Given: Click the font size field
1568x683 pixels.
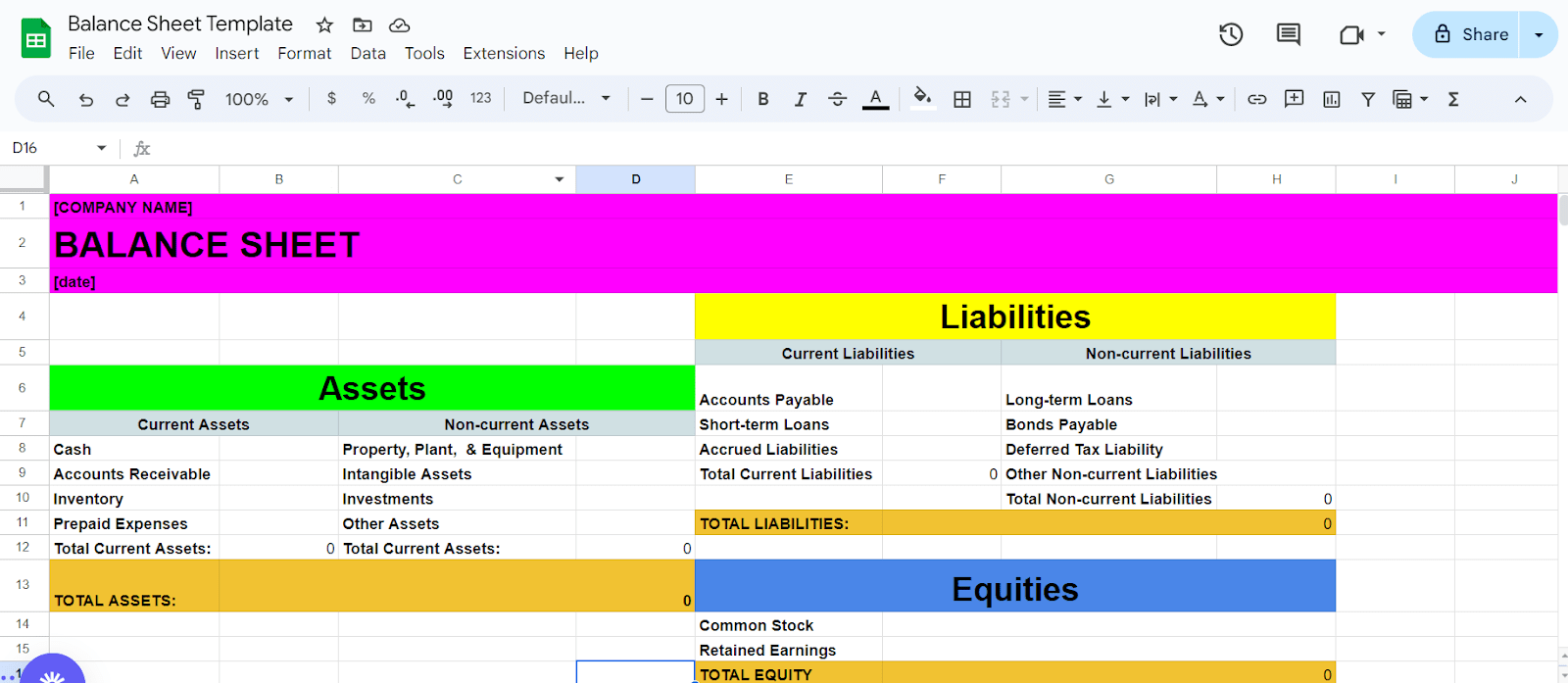Looking at the screenshot, I should pyautogui.click(x=685, y=98).
